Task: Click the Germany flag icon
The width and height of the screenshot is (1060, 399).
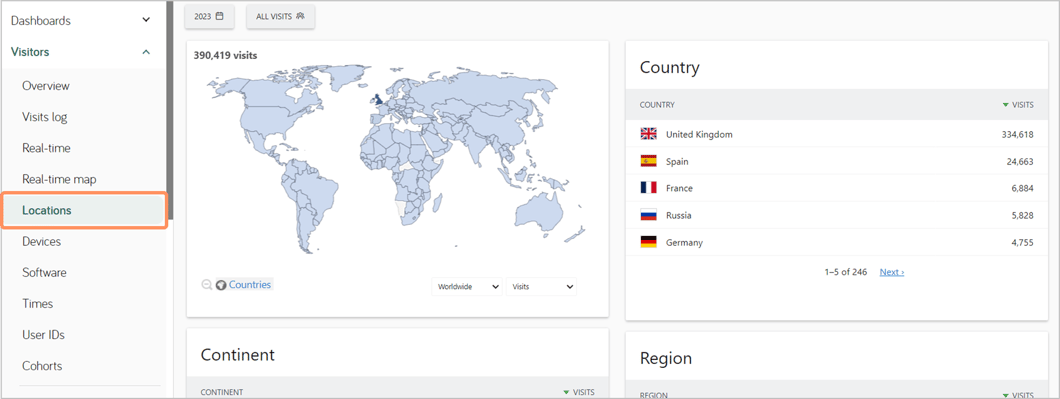Action: pyautogui.click(x=648, y=242)
